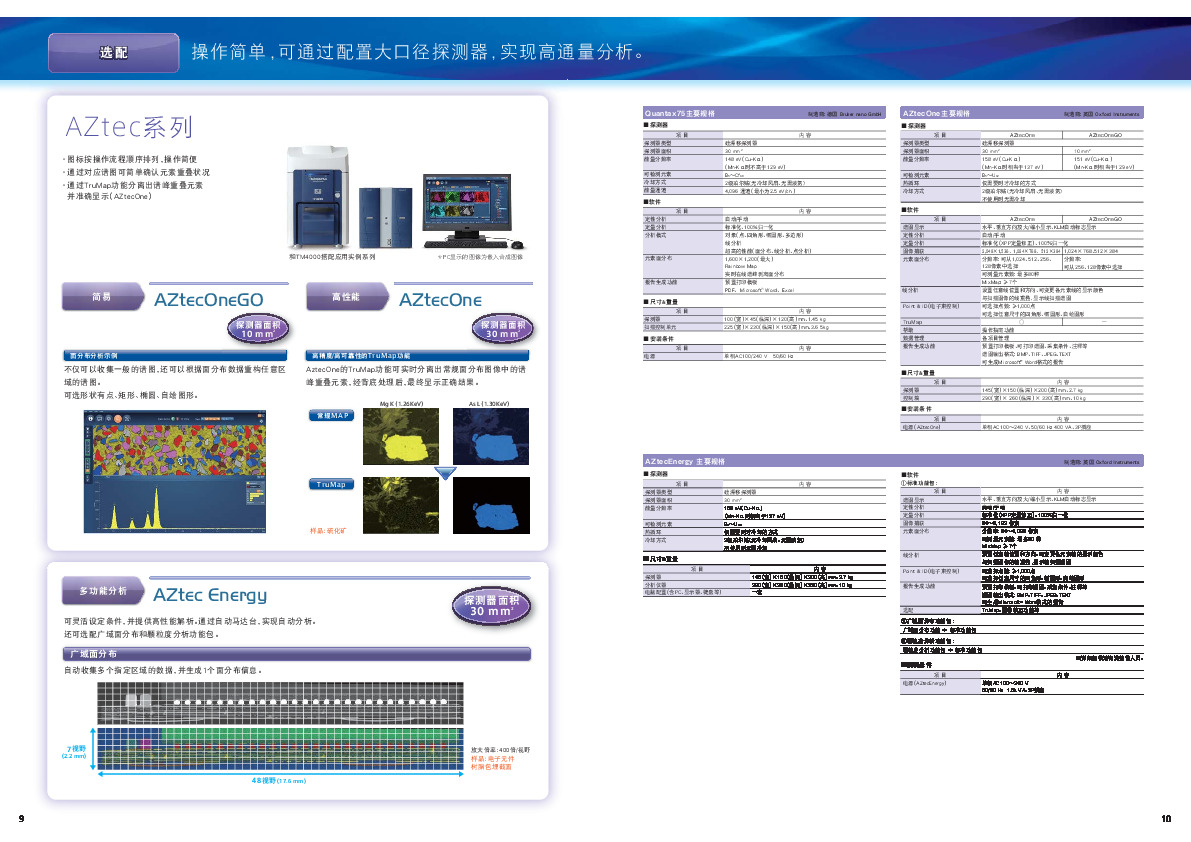
Task: Click the 高性能 arrow label
Action: point(347,297)
